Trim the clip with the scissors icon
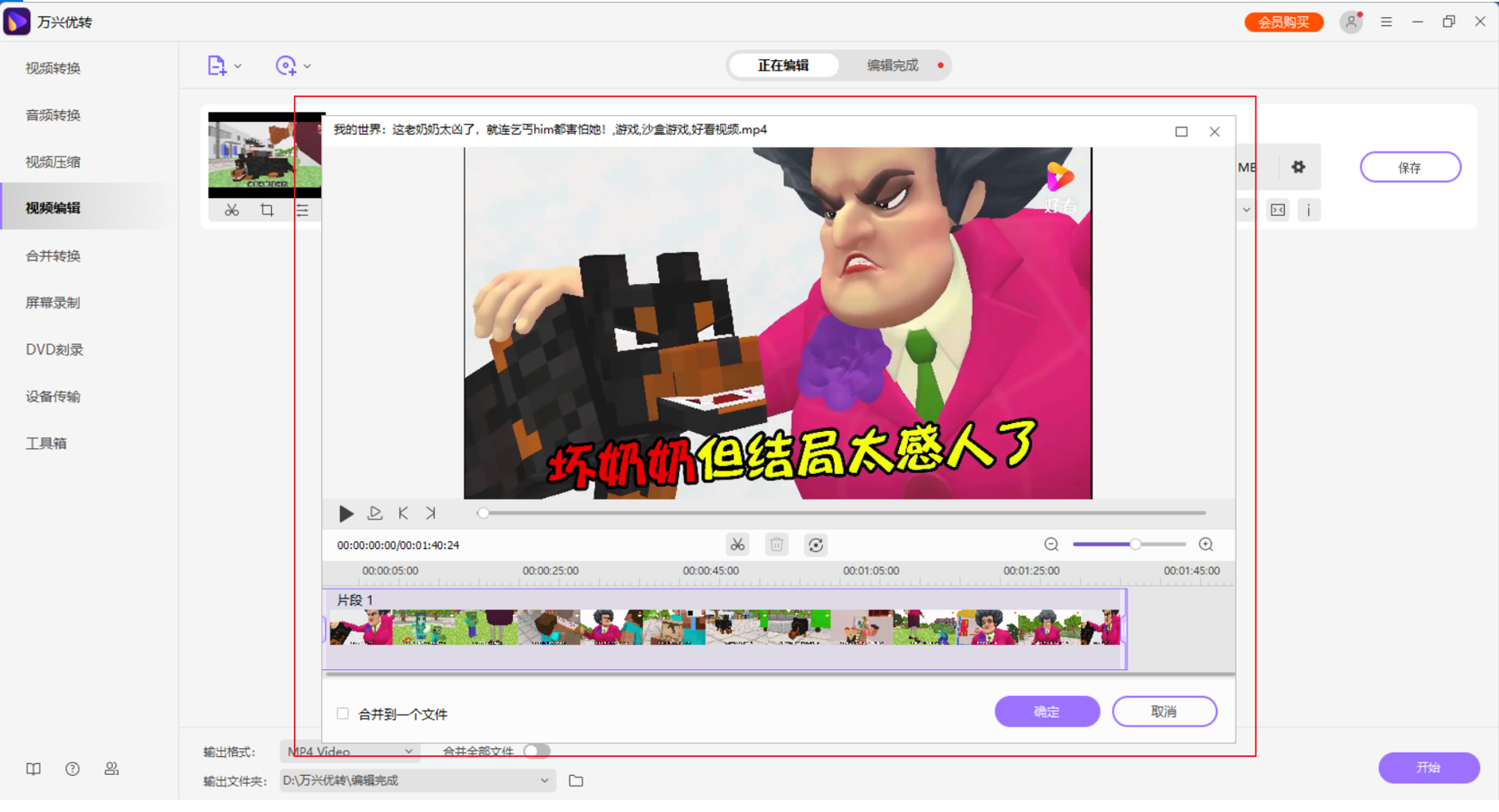The height and width of the screenshot is (812, 1499). [x=737, y=544]
